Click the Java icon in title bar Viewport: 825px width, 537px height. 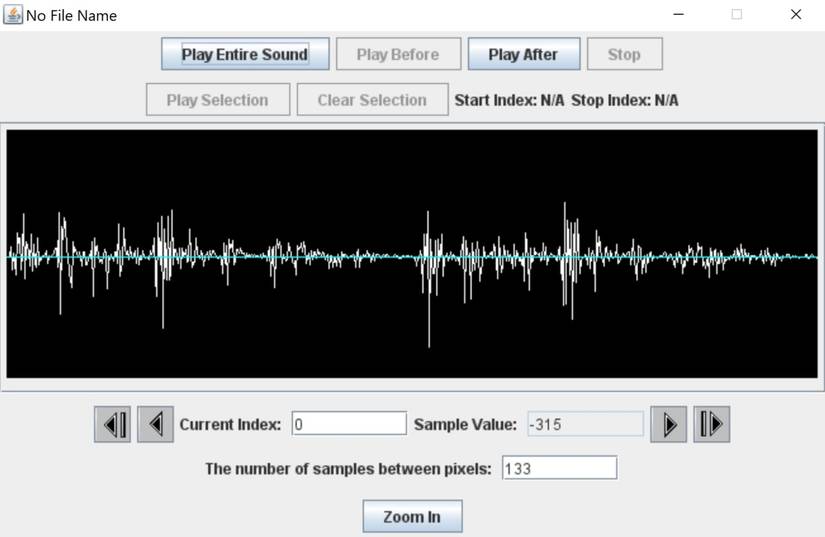coord(13,15)
